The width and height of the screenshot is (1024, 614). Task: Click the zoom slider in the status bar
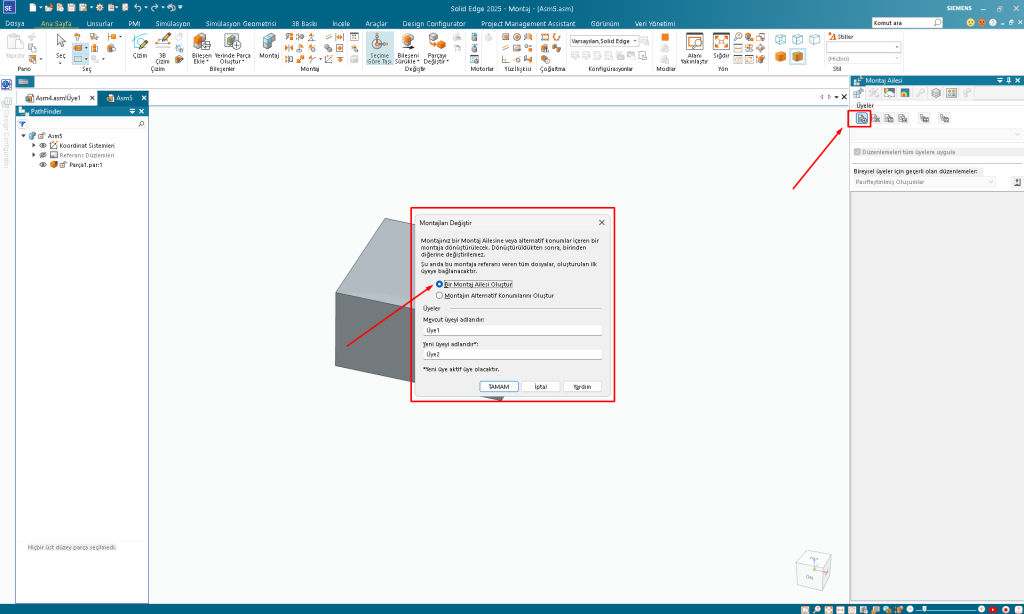tap(925, 608)
